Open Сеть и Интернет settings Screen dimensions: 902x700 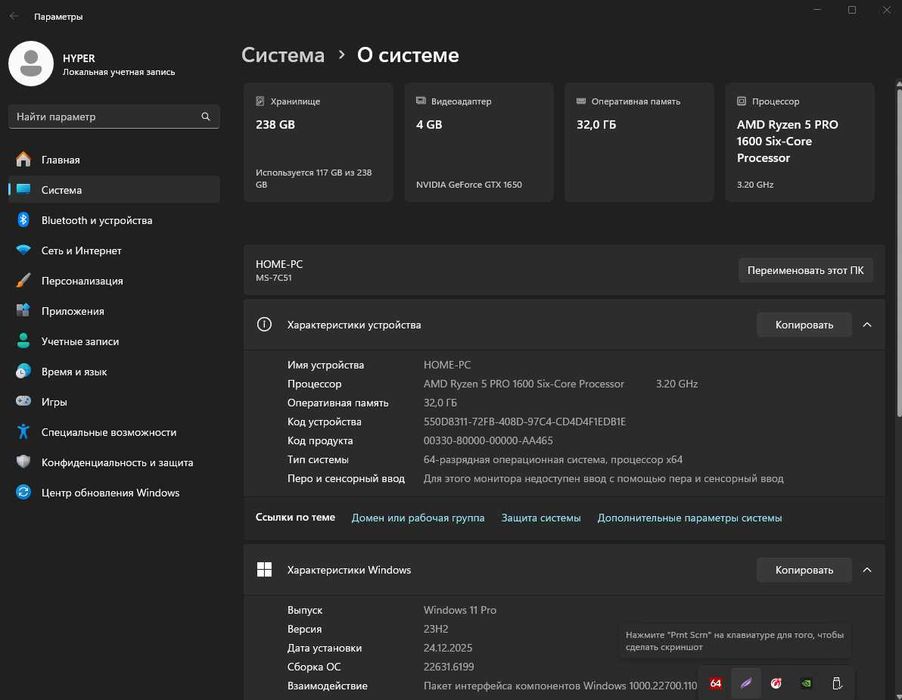coord(114,250)
